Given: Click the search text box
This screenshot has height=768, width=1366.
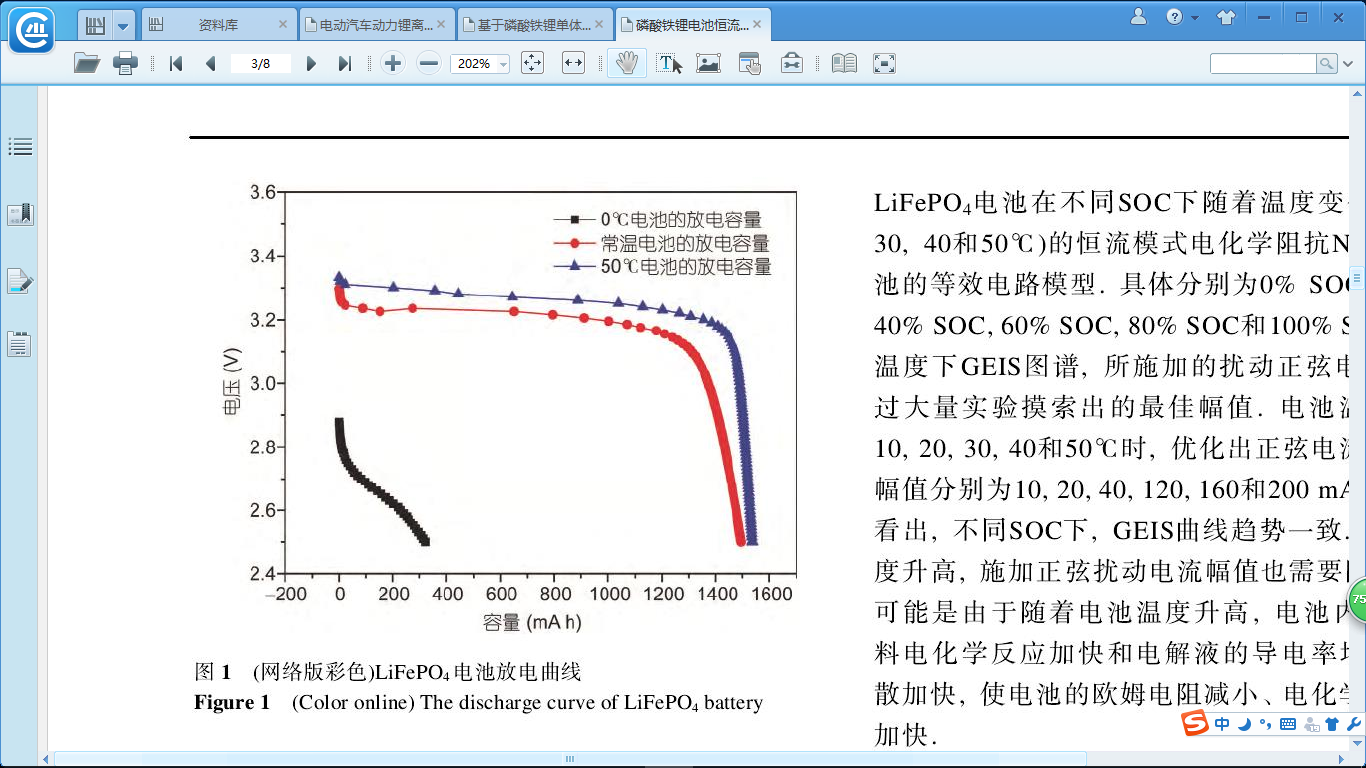Looking at the screenshot, I should (x=1263, y=64).
